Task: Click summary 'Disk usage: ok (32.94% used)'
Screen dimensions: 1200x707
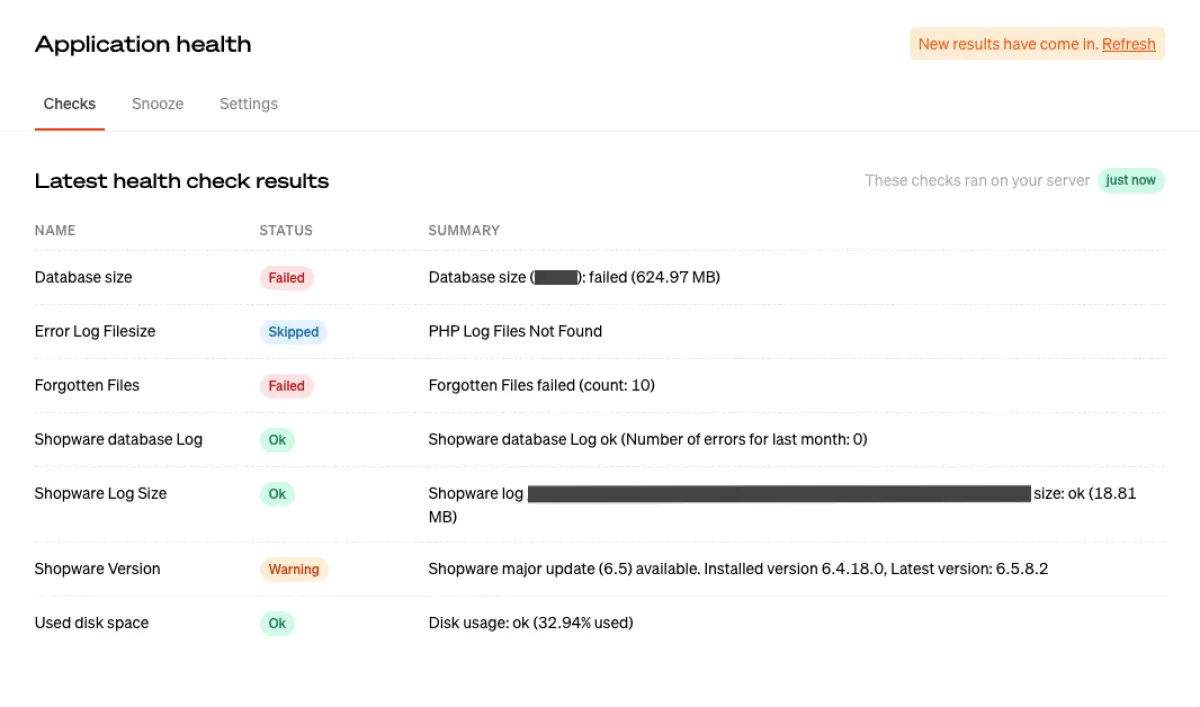Action: pos(531,622)
